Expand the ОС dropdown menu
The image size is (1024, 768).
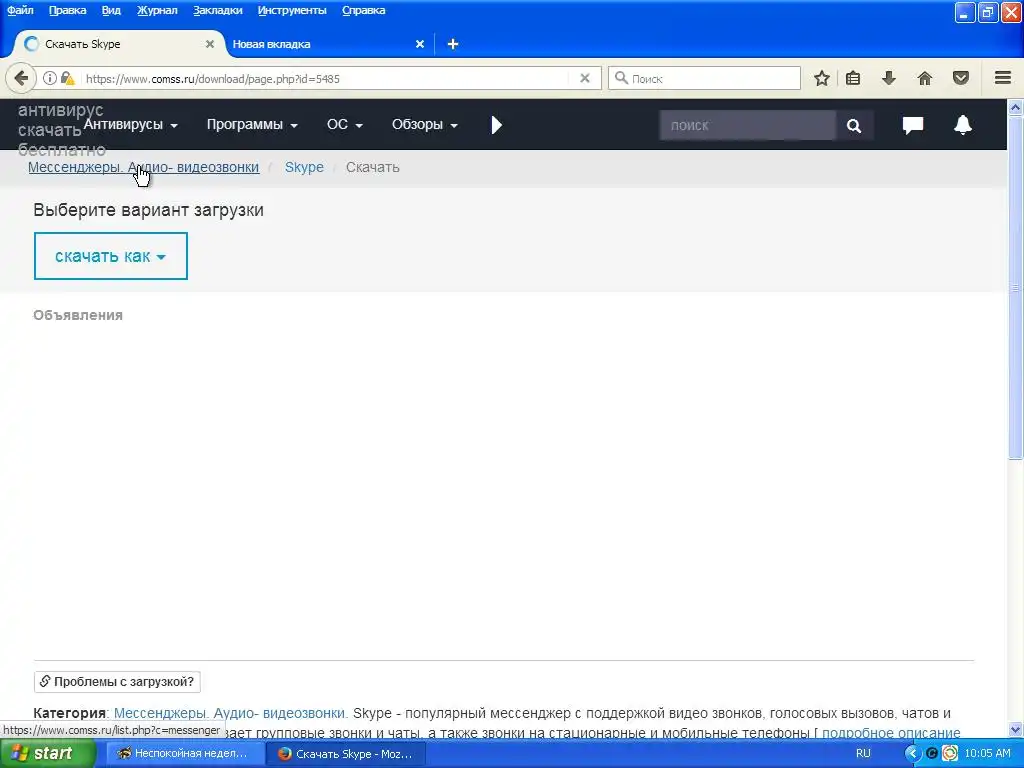click(345, 124)
